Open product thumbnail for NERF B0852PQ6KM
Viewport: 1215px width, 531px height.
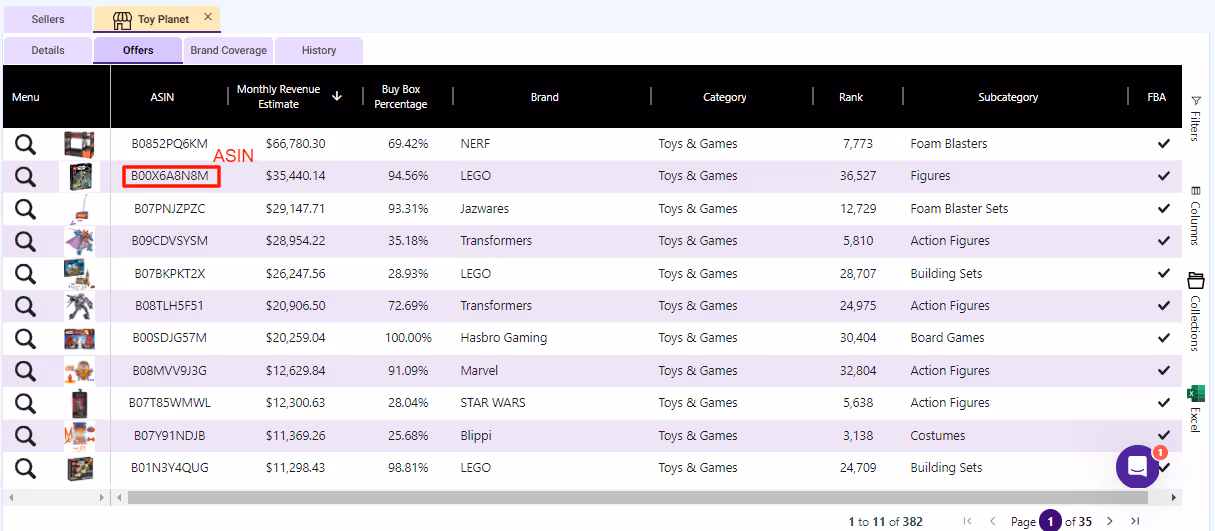pyautogui.click(x=79, y=144)
